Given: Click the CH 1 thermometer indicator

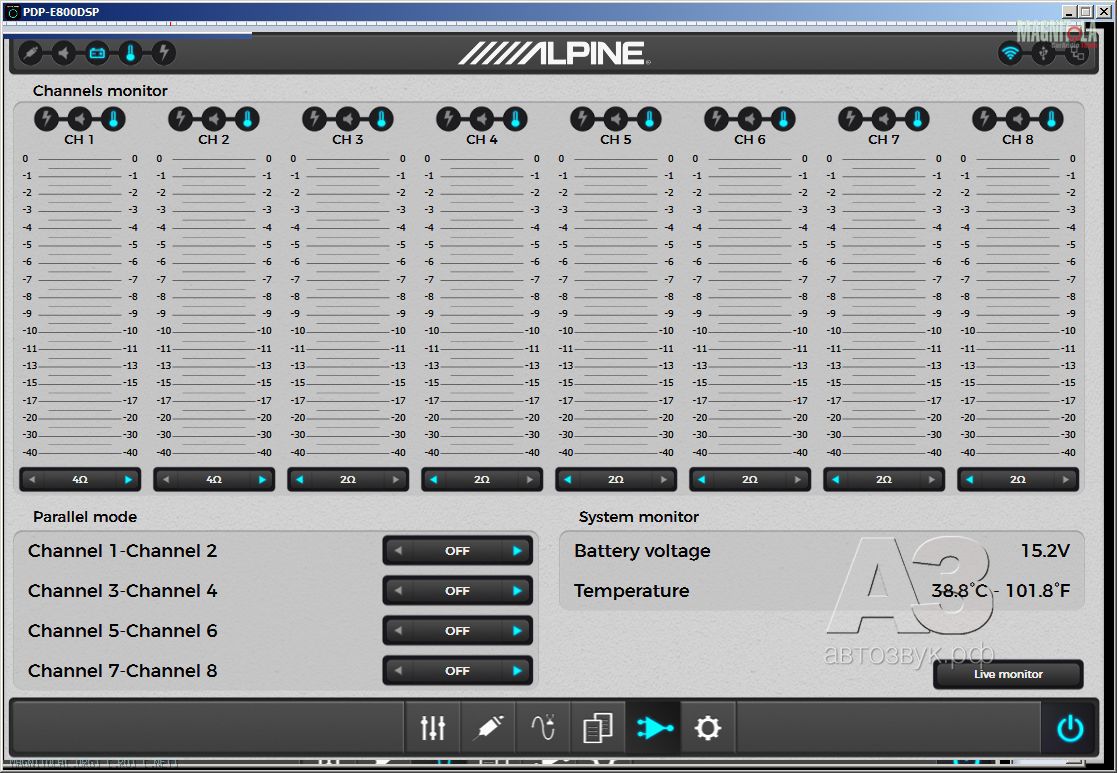Looking at the screenshot, I should (x=113, y=119).
